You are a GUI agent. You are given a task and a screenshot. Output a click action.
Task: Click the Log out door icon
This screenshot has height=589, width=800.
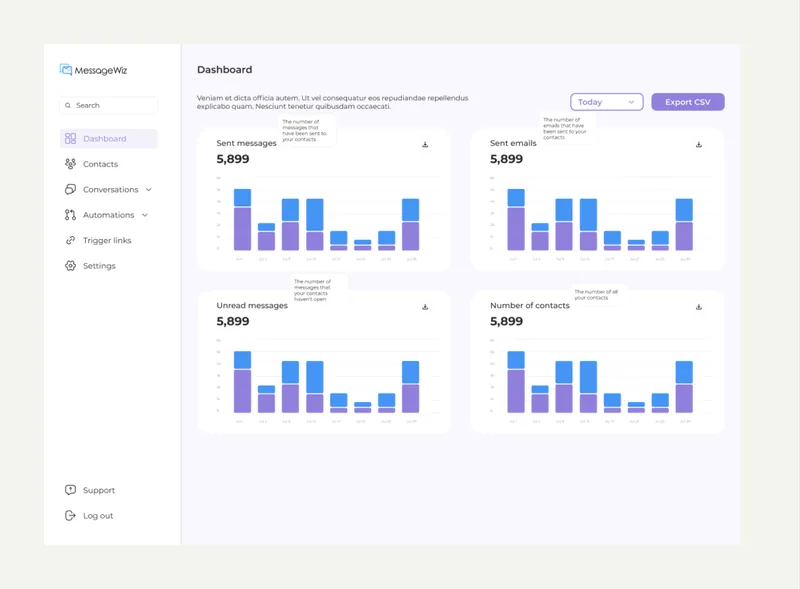[70, 516]
